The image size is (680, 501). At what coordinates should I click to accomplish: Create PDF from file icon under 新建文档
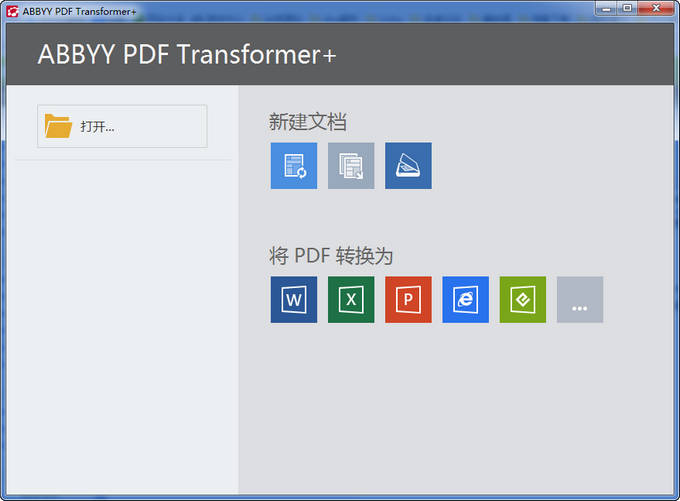294,166
